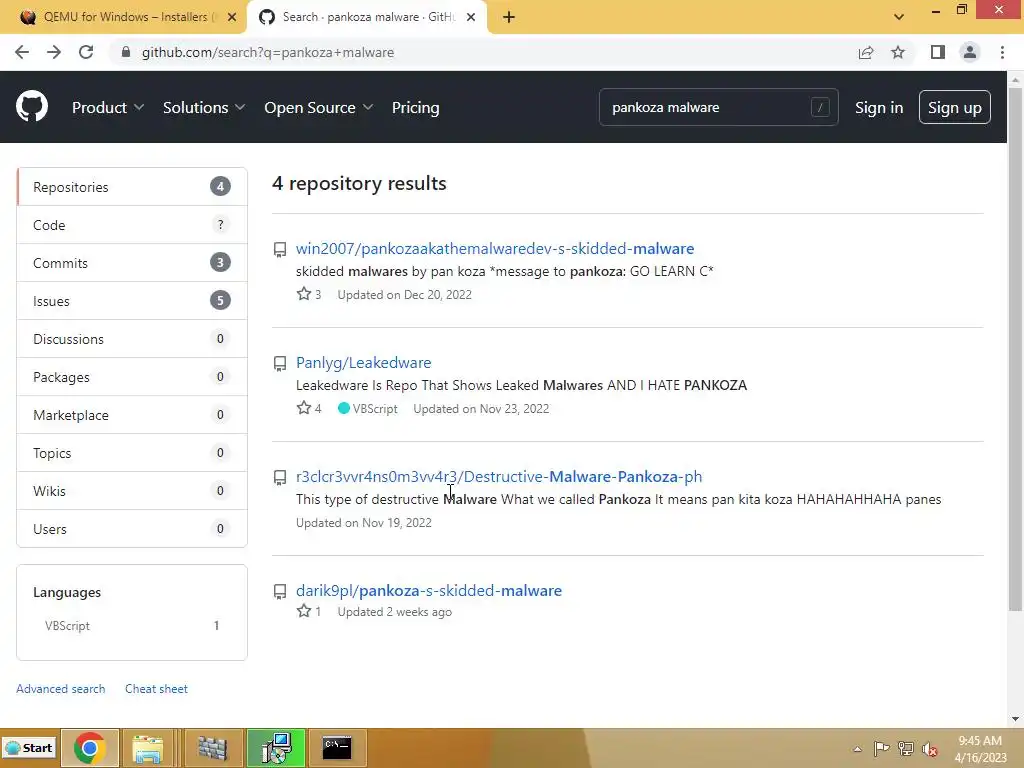
Task: Click repo icon beside r3clcr3vvr4ns0m3vv4r3 result
Action: coord(280,478)
